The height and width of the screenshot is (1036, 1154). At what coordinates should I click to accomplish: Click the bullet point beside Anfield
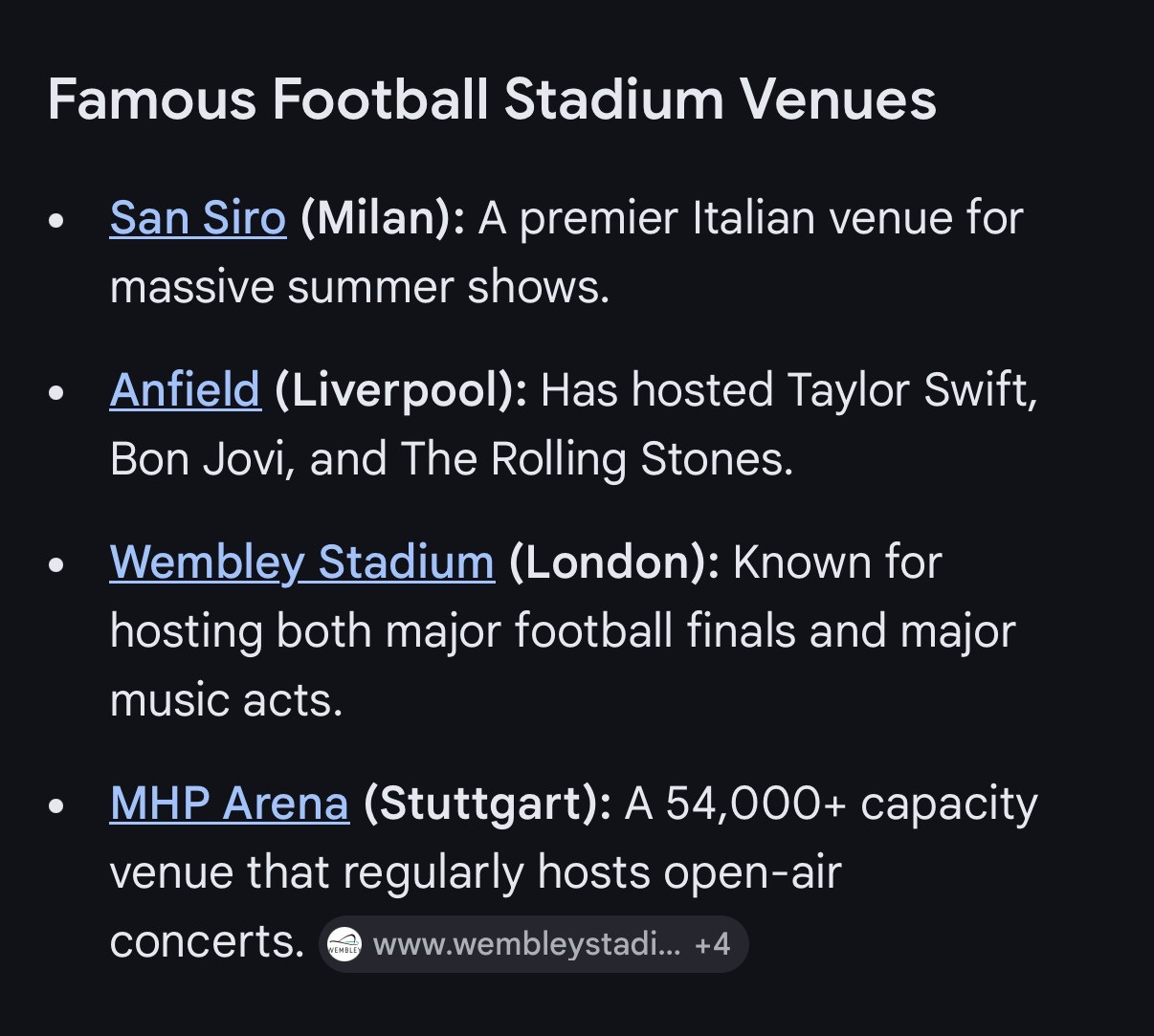click(x=57, y=392)
